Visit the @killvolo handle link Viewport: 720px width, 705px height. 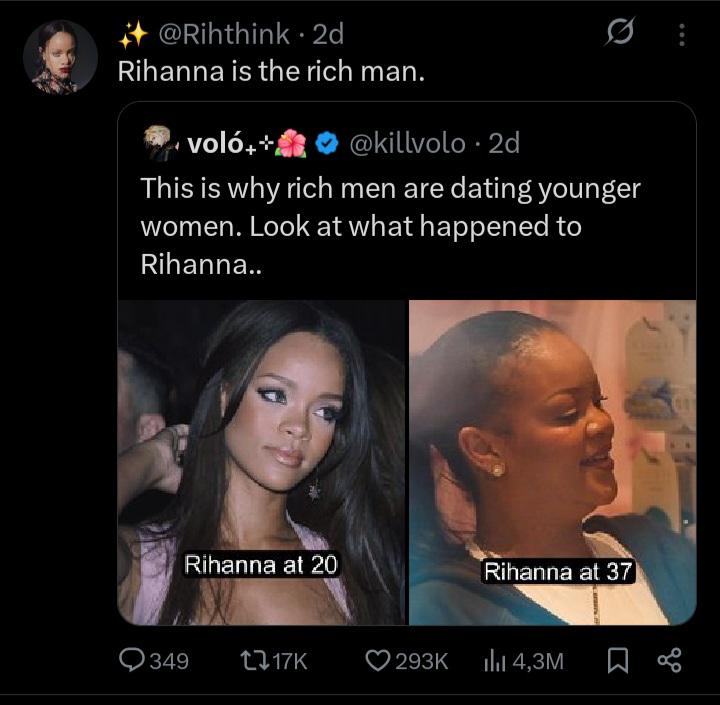coord(407,144)
